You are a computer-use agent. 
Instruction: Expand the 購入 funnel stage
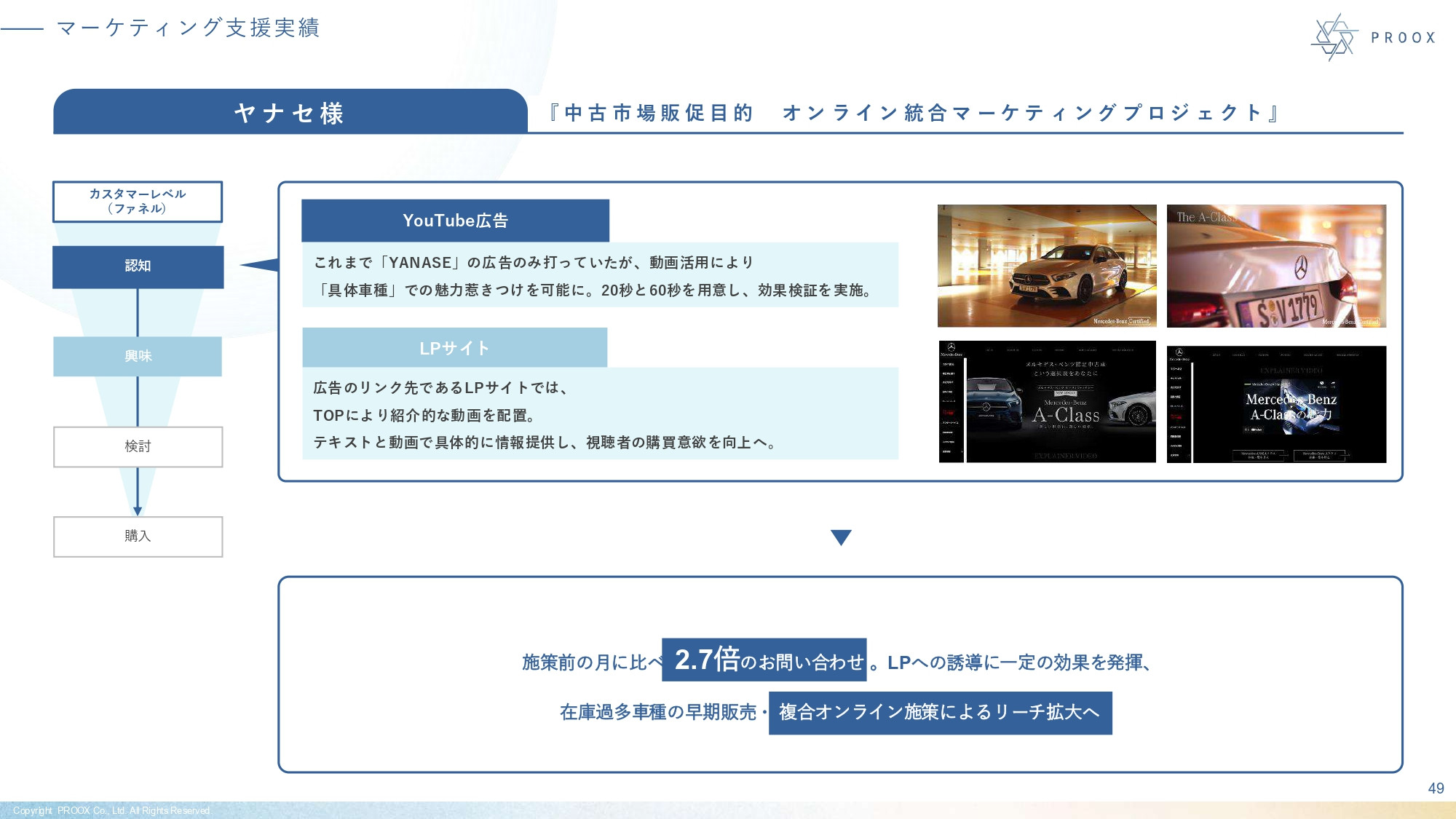pos(138,537)
